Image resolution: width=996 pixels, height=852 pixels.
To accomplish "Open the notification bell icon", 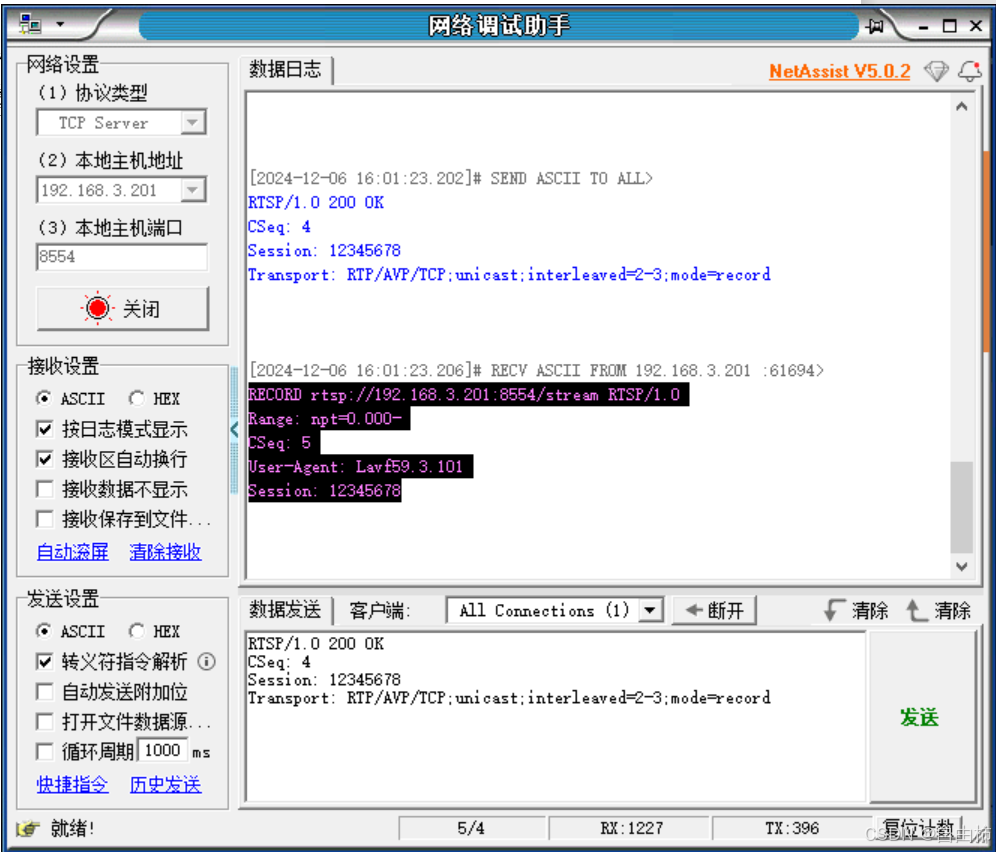I will pos(970,71).
